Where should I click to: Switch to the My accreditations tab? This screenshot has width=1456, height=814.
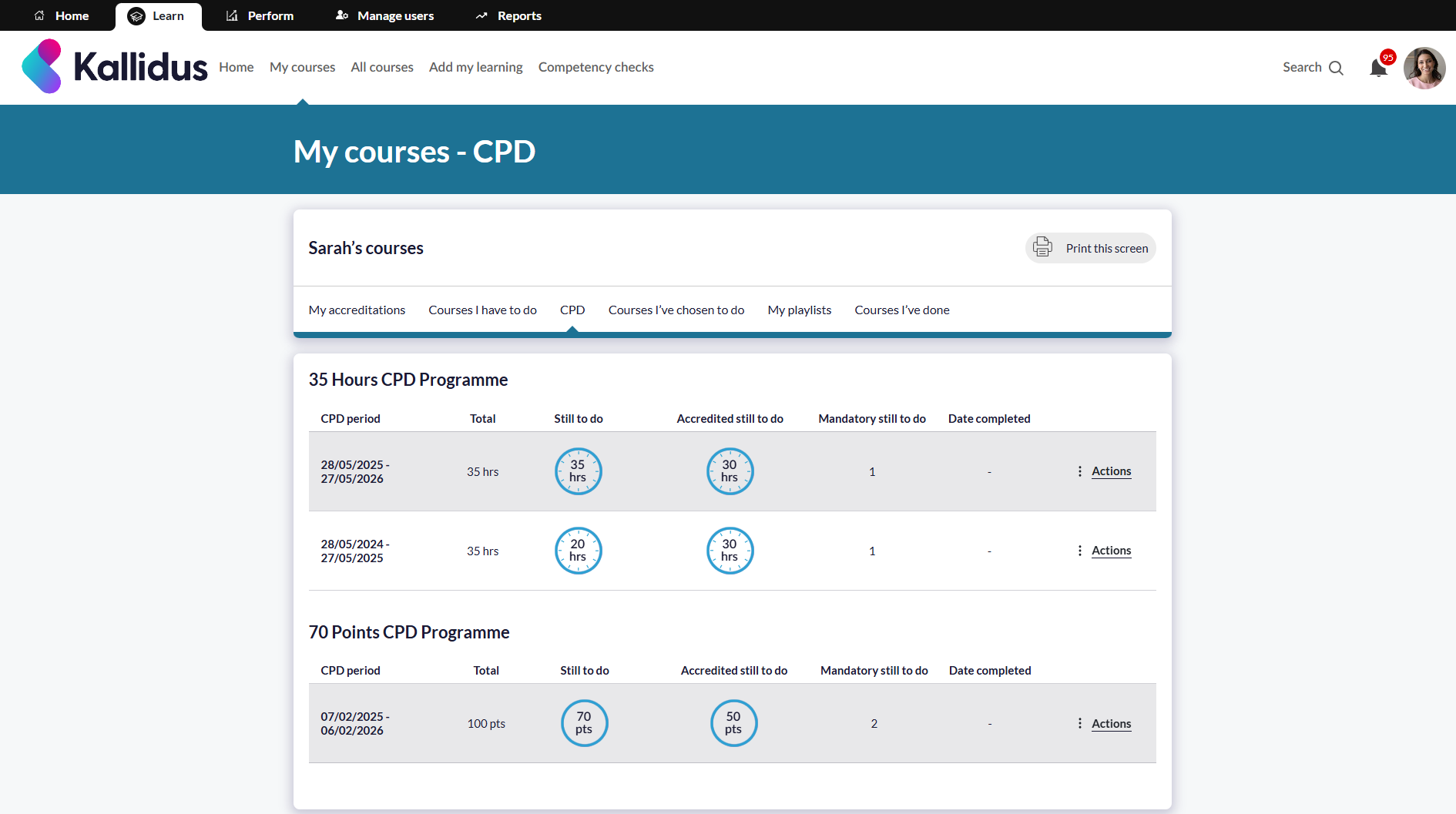[x=357, y=310]
